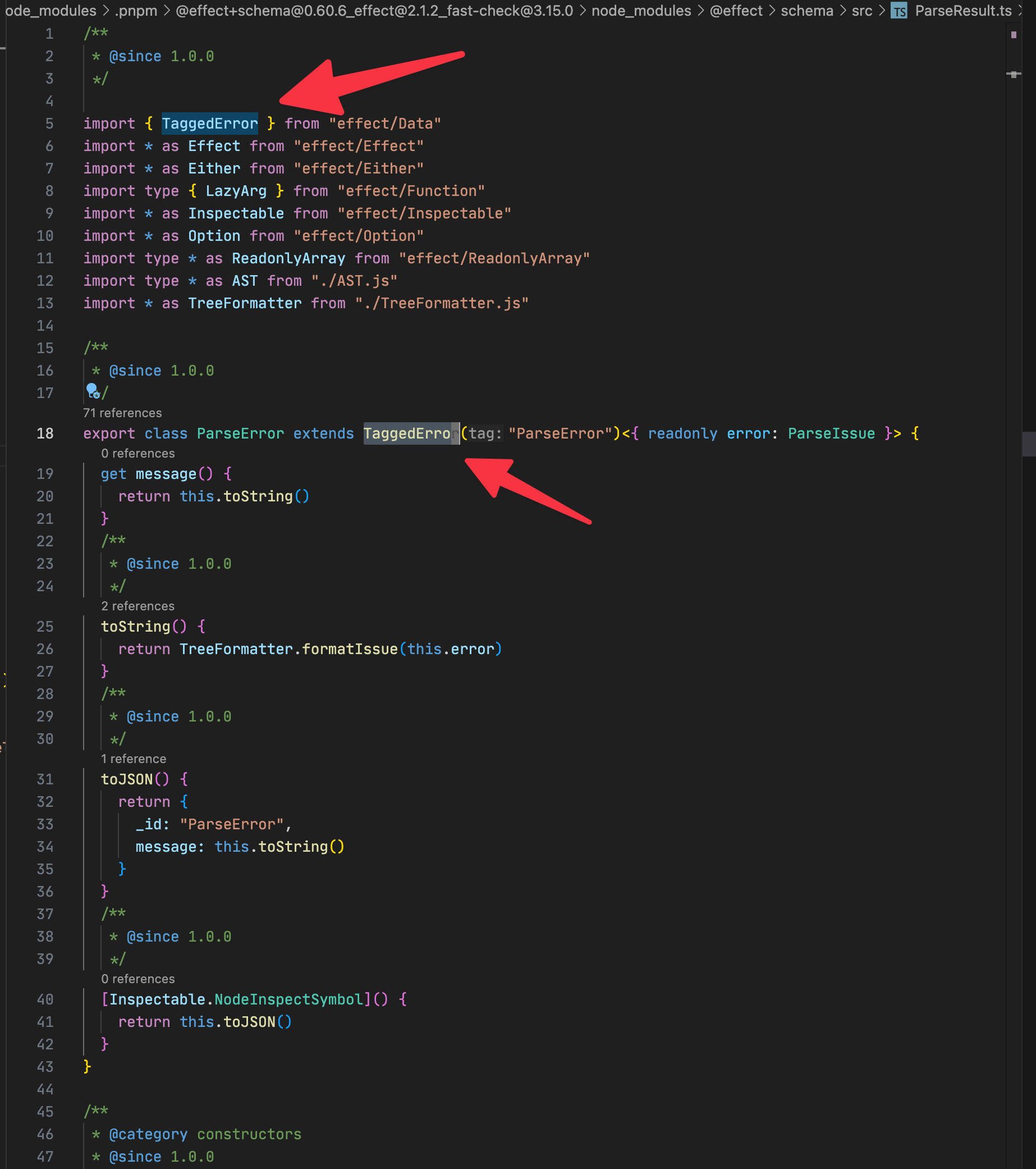1036x1169 pixels.
Task: Click the TS language icon before ParseResult.ts
Action: [x=899, y=10]
